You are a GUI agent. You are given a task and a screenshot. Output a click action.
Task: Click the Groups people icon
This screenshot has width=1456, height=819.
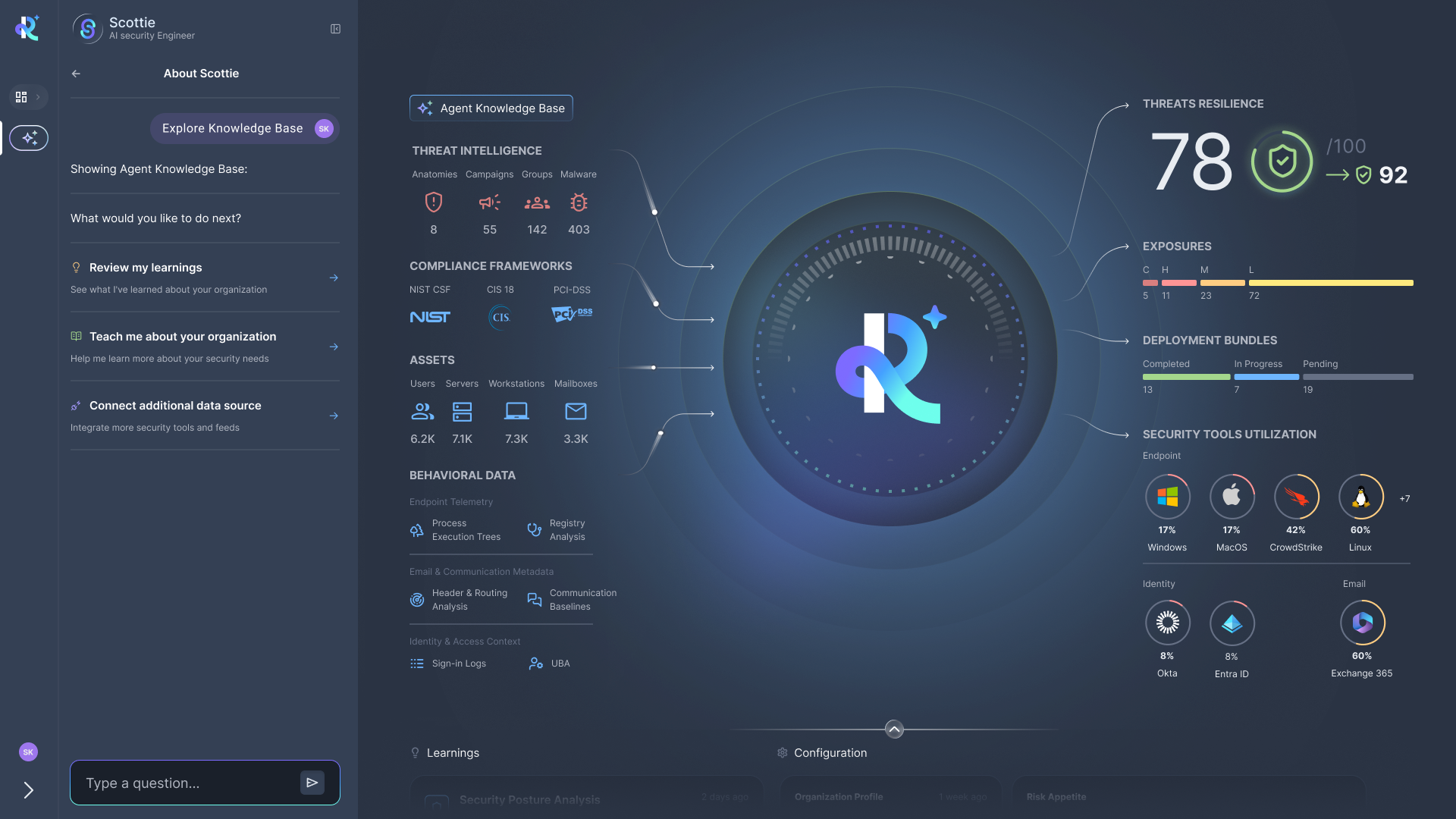point(537,202)
